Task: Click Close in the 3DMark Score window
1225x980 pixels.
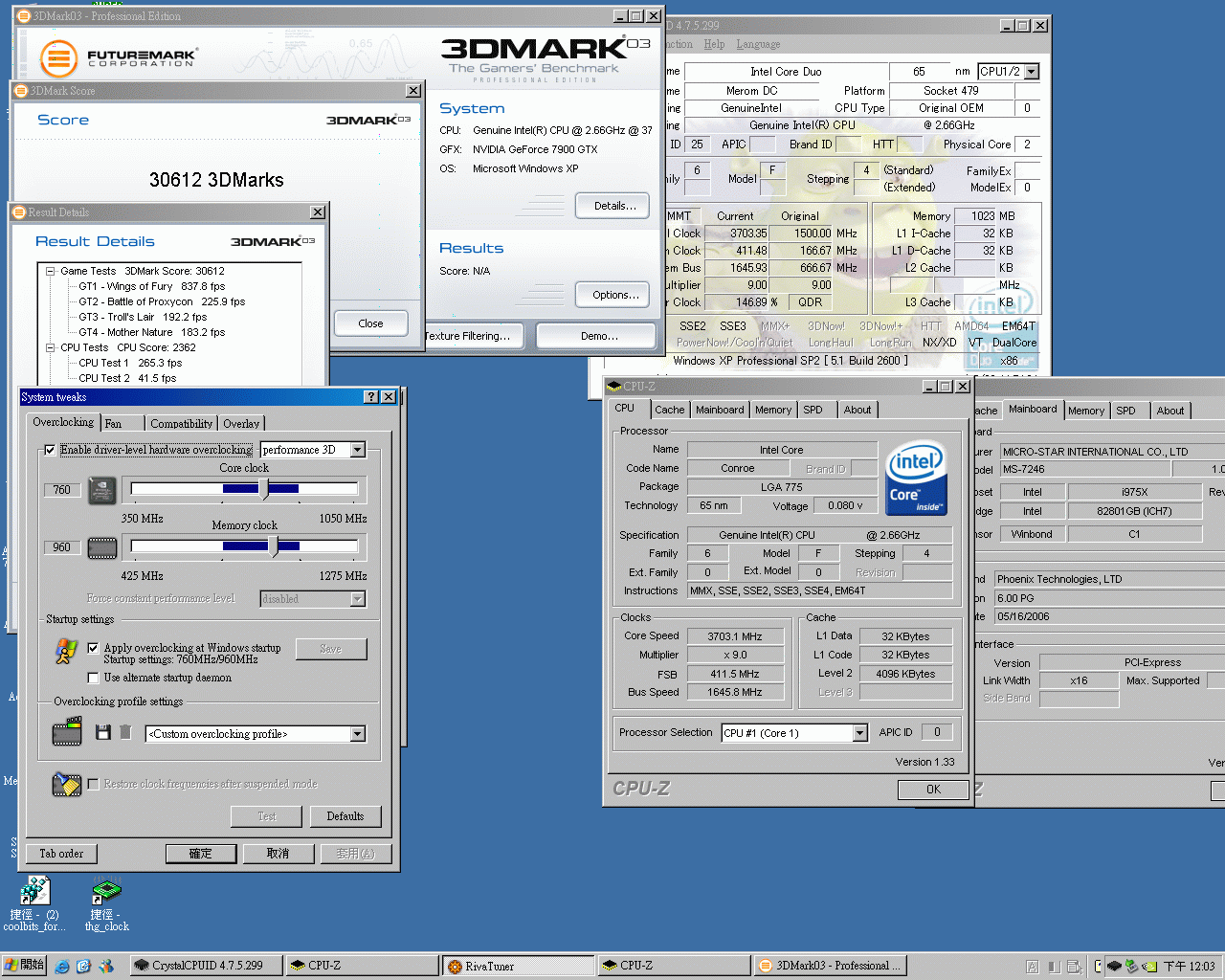Action: coord(370,323)
